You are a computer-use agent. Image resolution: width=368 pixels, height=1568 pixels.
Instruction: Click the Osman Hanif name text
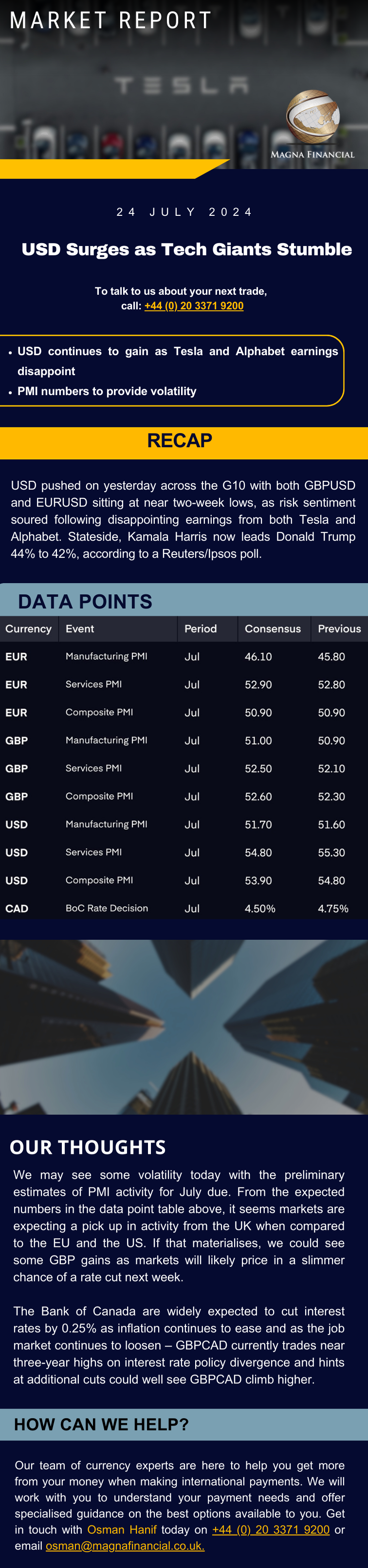pyautogui.click(x=122, y=1529)
